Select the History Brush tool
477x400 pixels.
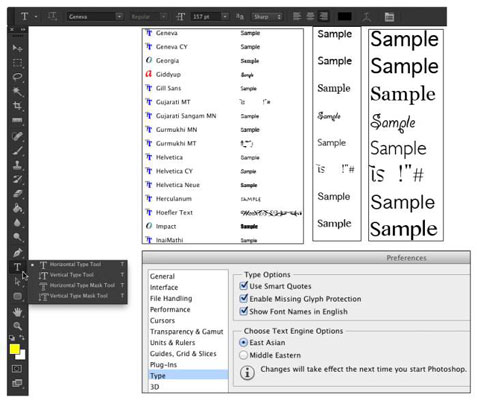pyautogui.click(x=17, y=180)
